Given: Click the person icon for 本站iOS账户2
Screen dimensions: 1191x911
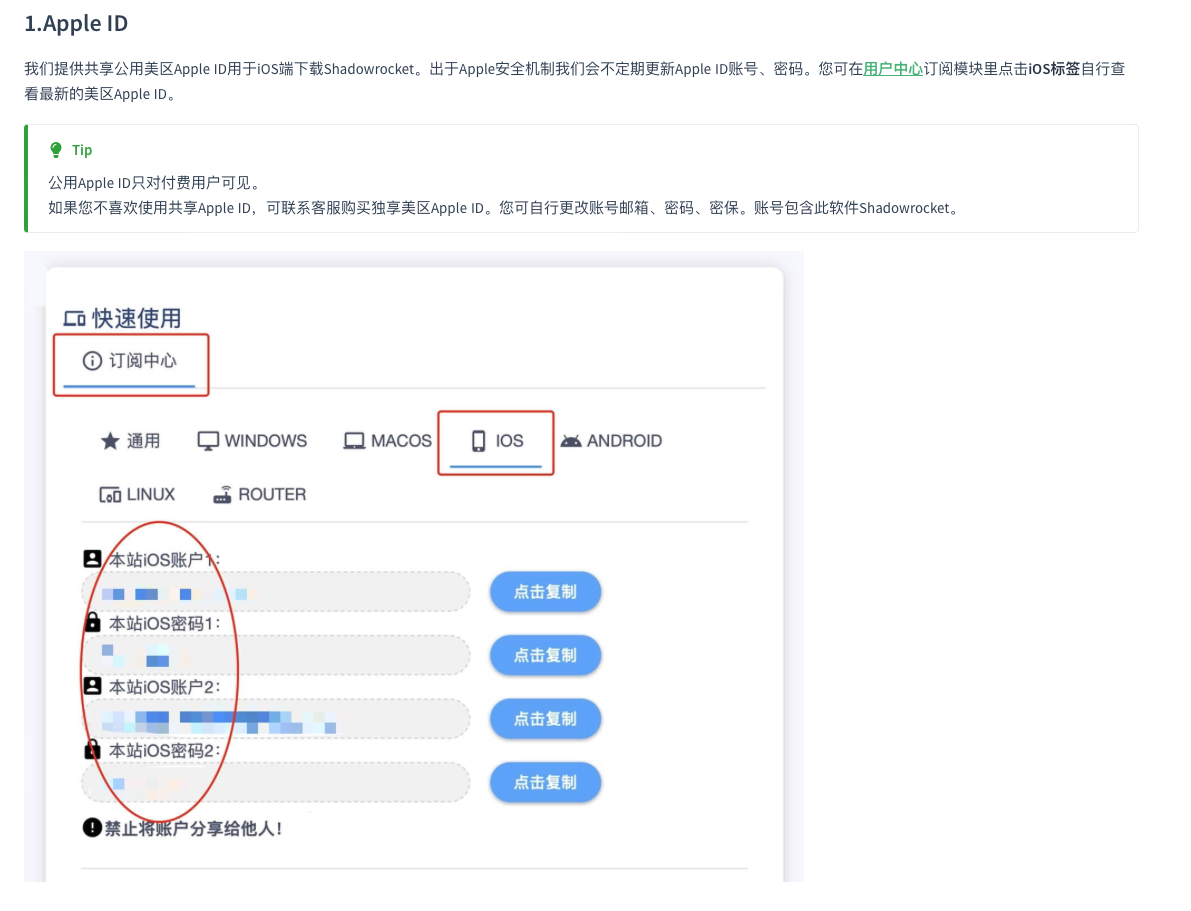Looking at the screenshot, I should (x=93, y=686).
